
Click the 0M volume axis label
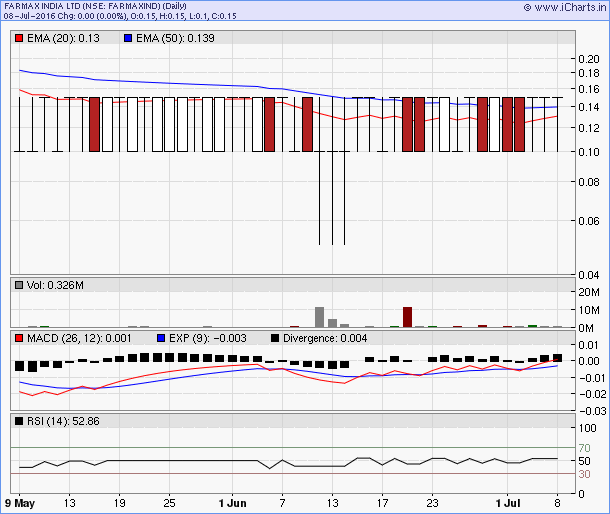pos(586,328)
